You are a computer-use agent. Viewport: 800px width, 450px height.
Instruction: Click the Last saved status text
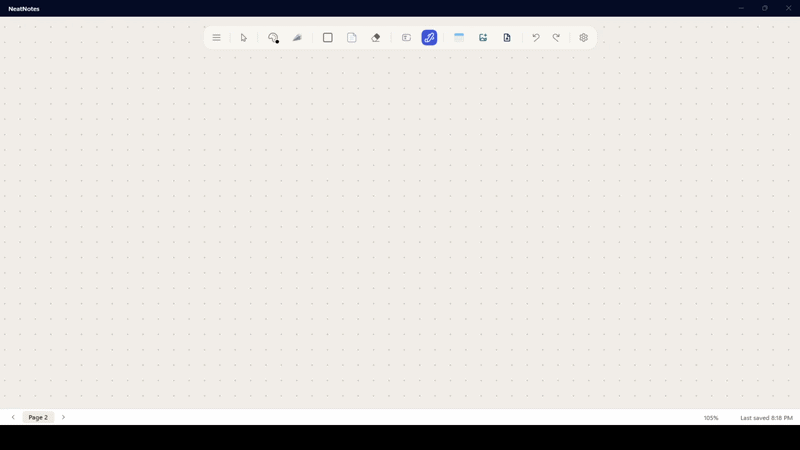pos(766,418)
